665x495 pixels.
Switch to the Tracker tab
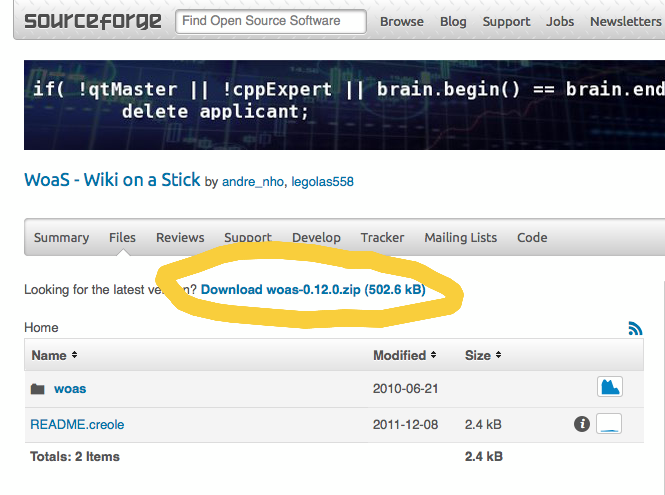pos(383,238)
